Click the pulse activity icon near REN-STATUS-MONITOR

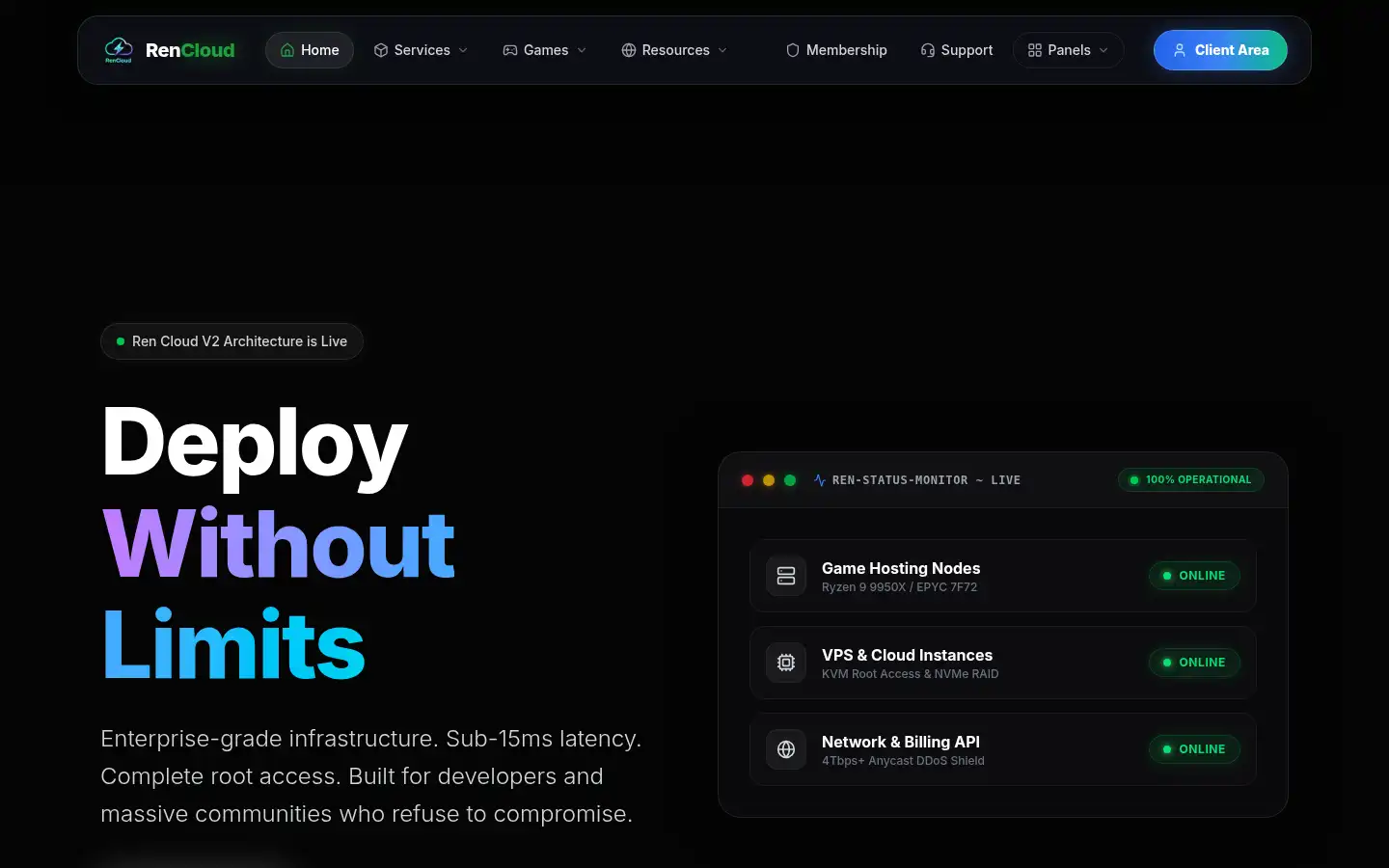click(820, 480)
